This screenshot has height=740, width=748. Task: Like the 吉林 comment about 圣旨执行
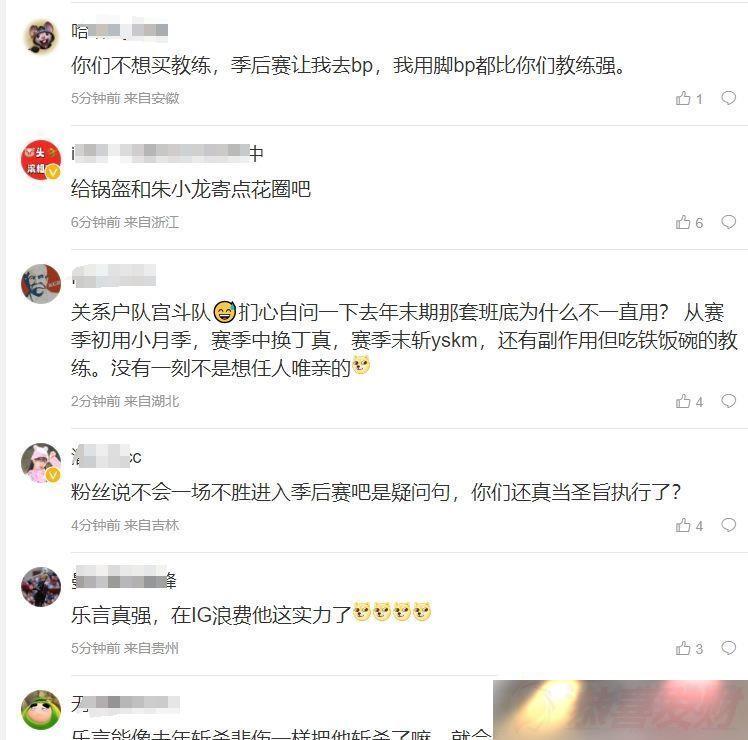(689, 525)
